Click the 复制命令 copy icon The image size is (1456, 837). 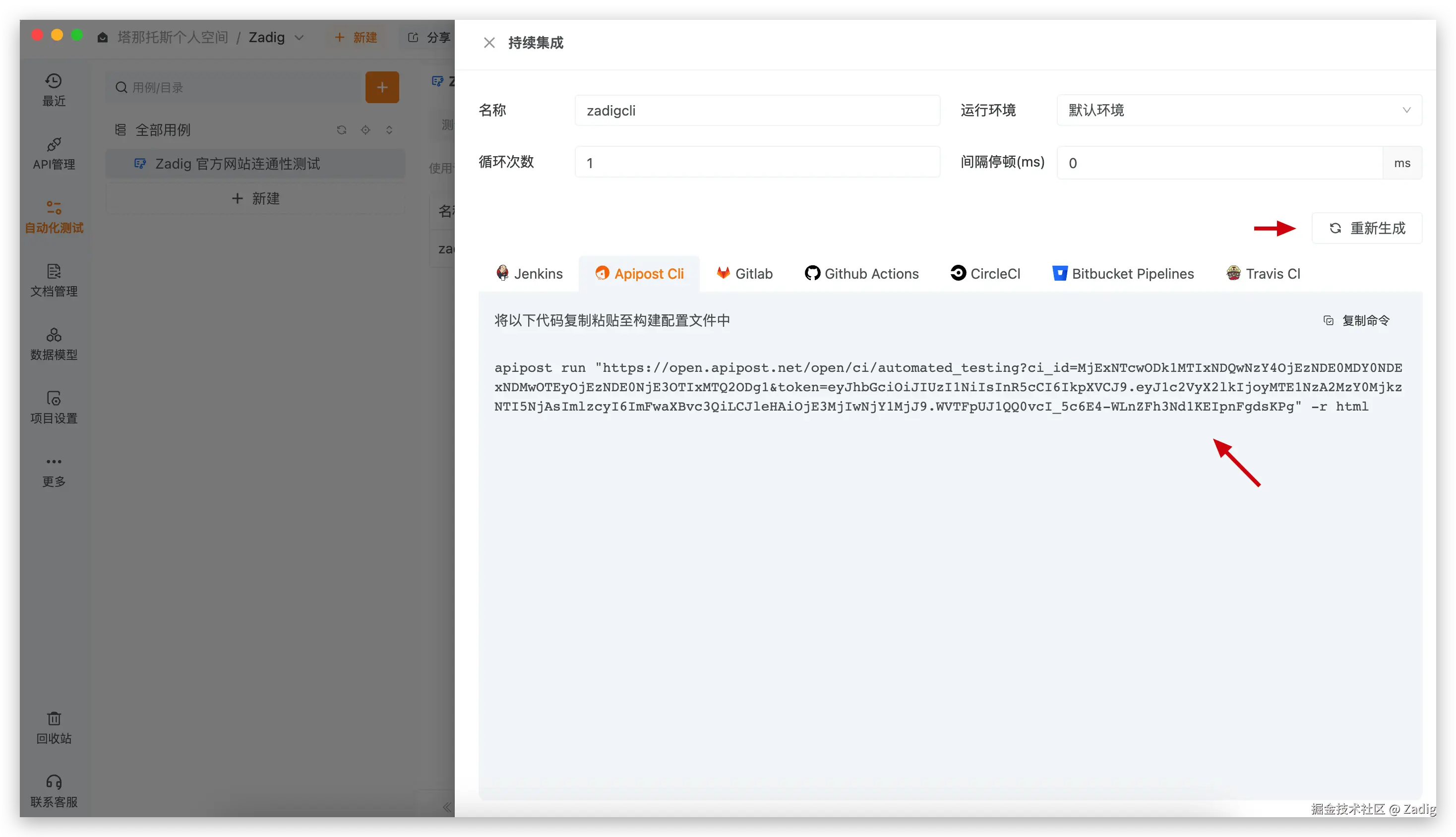(1328, 321)
